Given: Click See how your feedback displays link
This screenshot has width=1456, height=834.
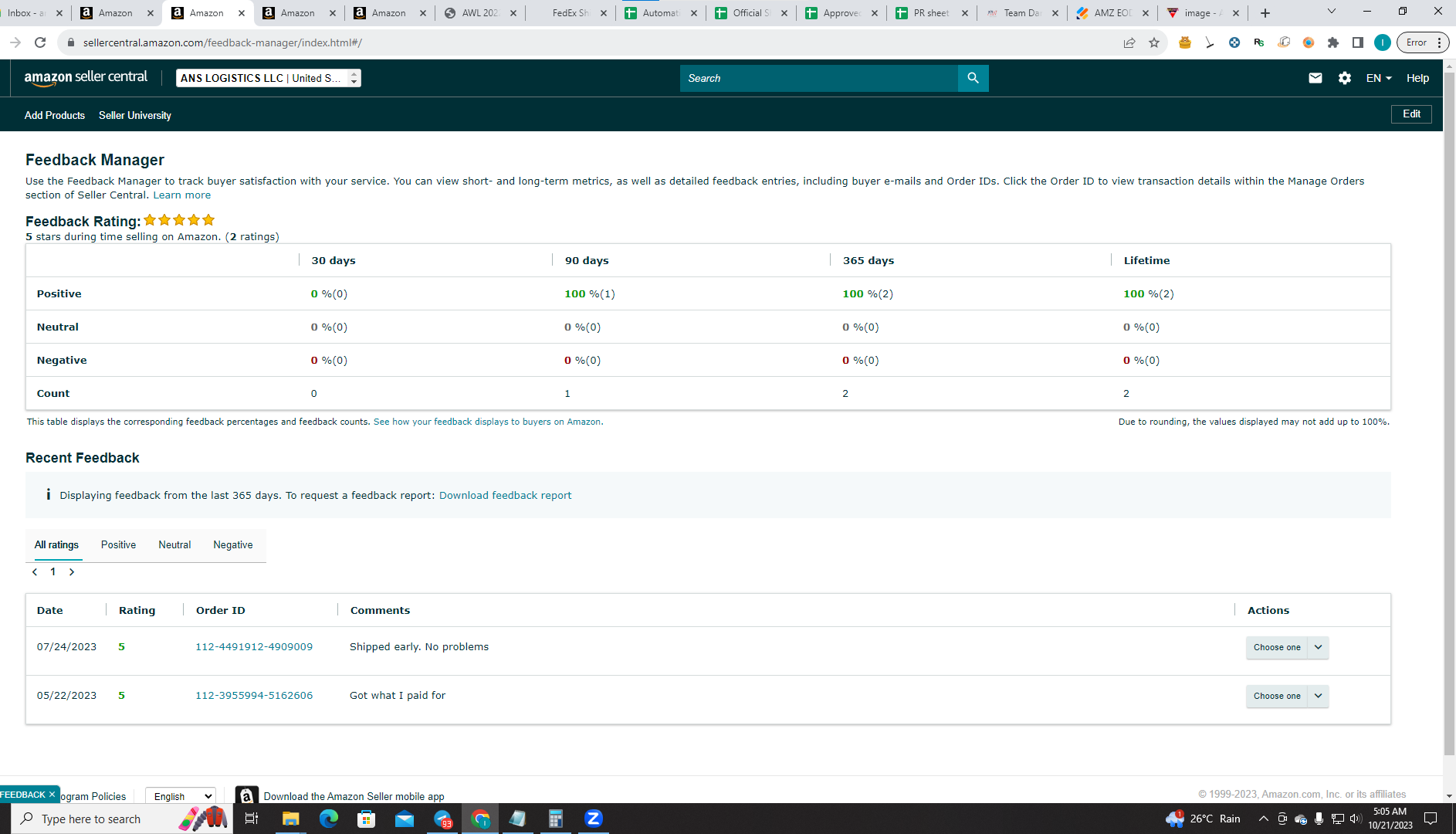Looking at the screenshot, I should [x=488, y=422].
